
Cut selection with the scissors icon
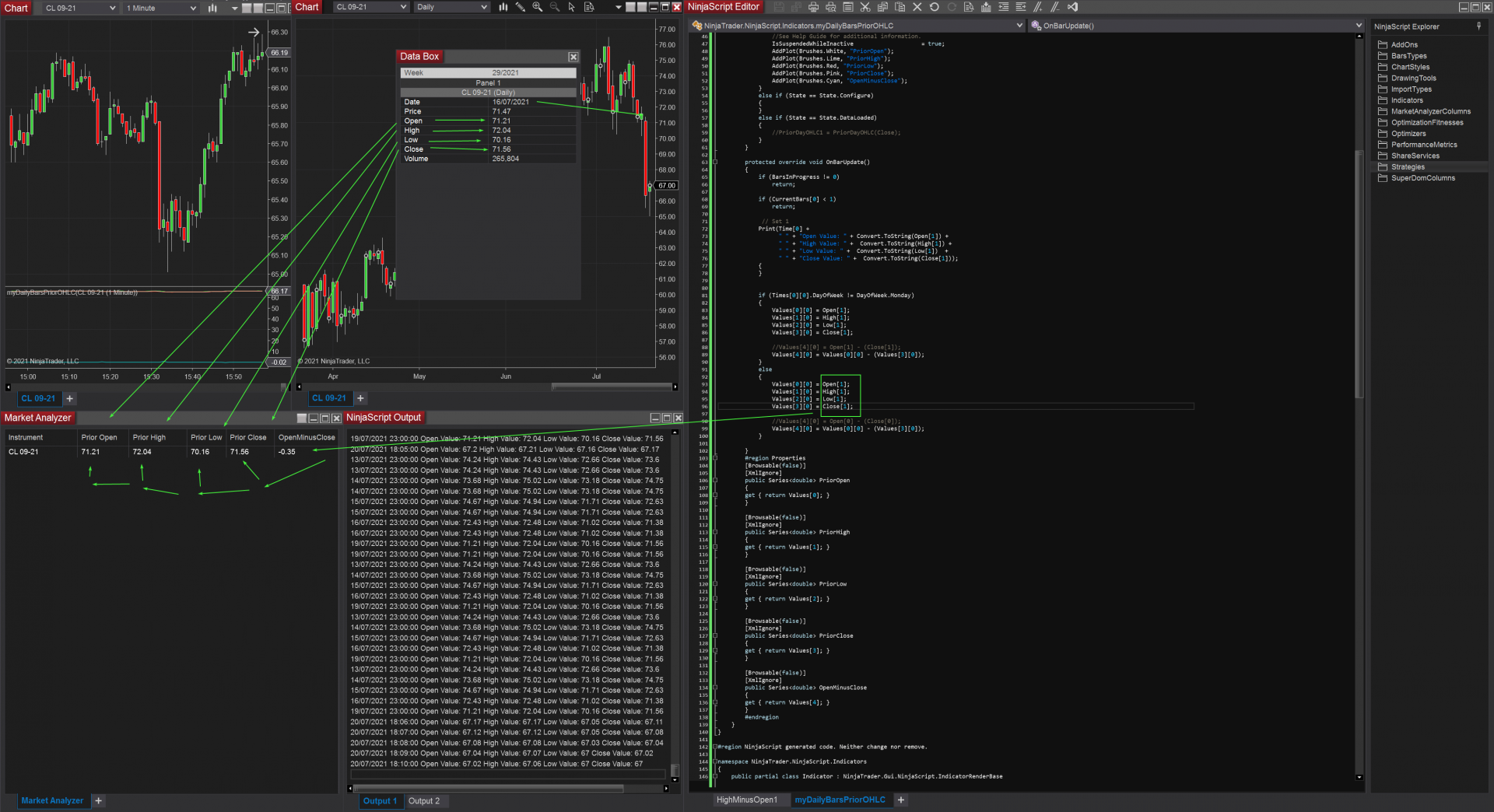coord(865,7)
